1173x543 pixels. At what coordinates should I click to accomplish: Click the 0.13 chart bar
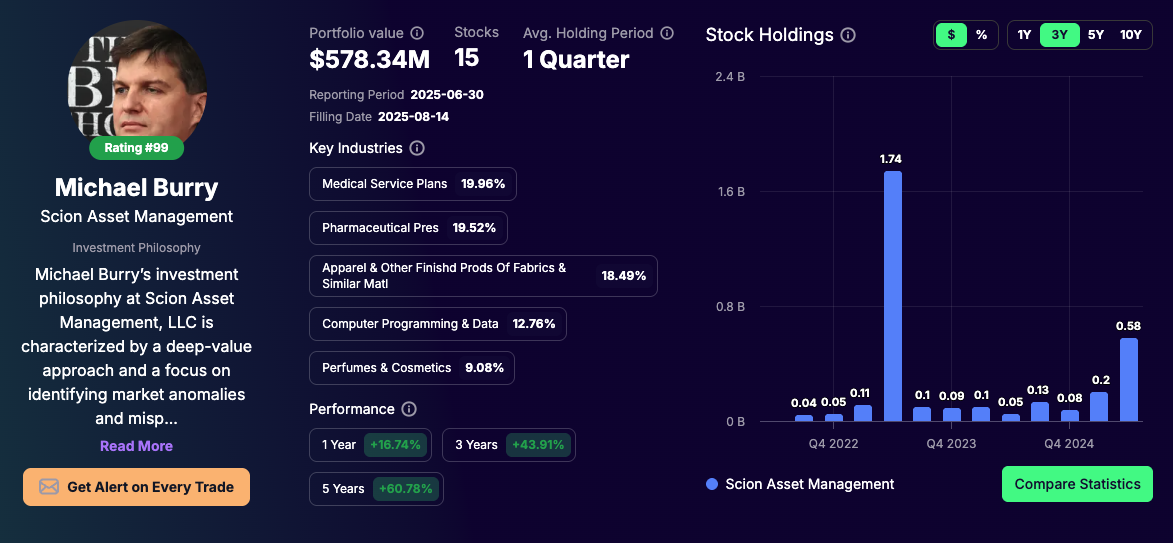(1040, 412)
